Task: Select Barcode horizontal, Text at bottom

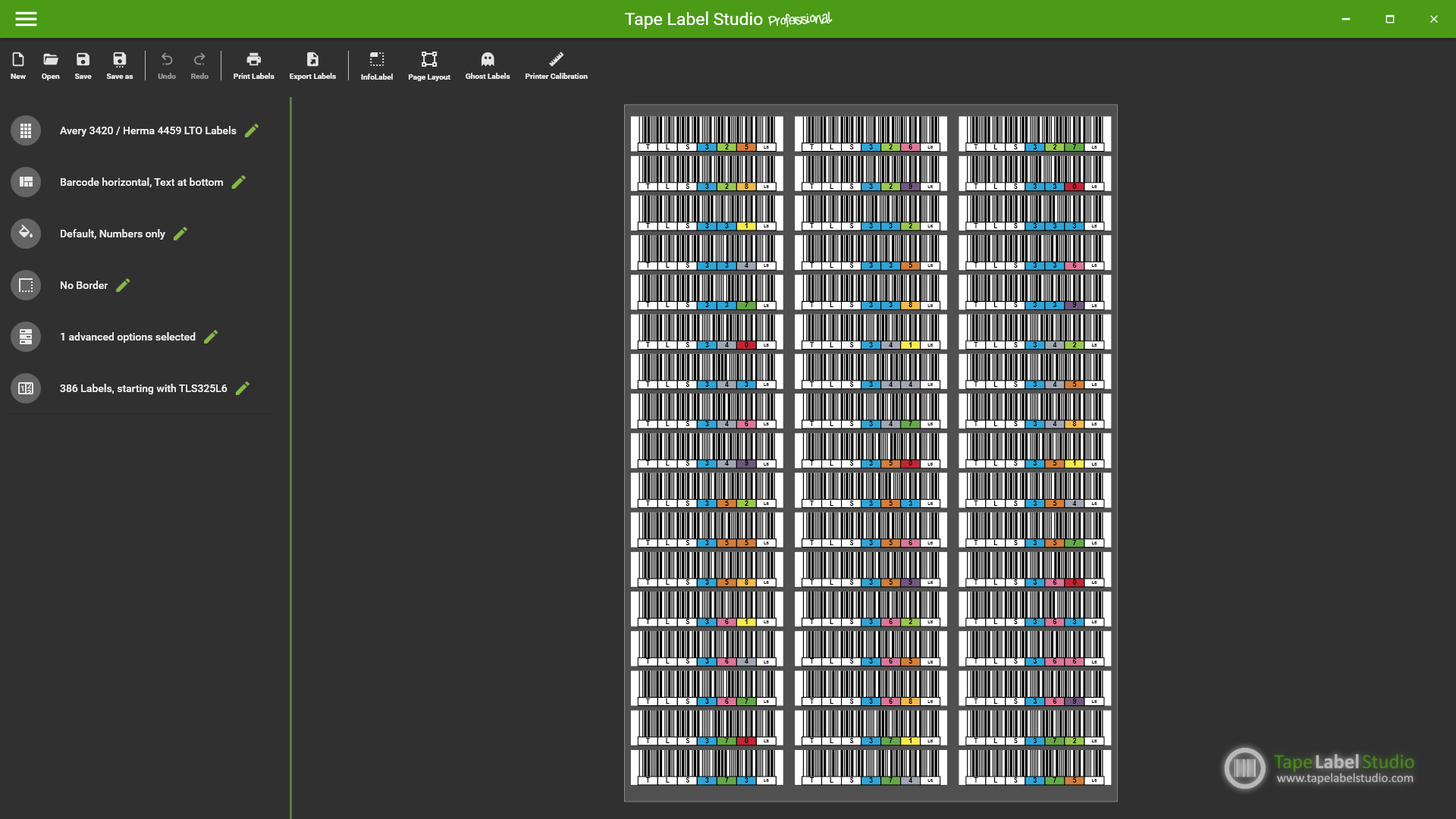Action: tap(142, 182)
